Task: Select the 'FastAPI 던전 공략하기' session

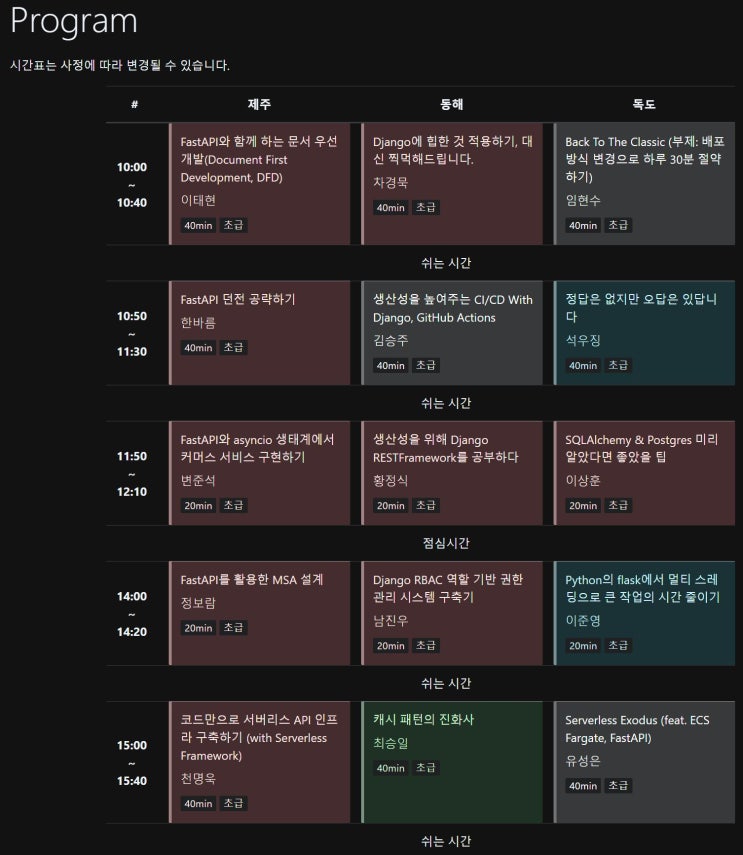Action: (x=238, y=299)
